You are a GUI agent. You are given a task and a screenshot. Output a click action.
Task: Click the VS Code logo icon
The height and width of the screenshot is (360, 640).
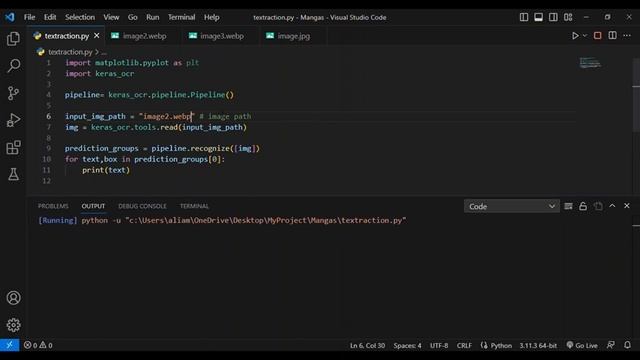[x=10, y=17]
